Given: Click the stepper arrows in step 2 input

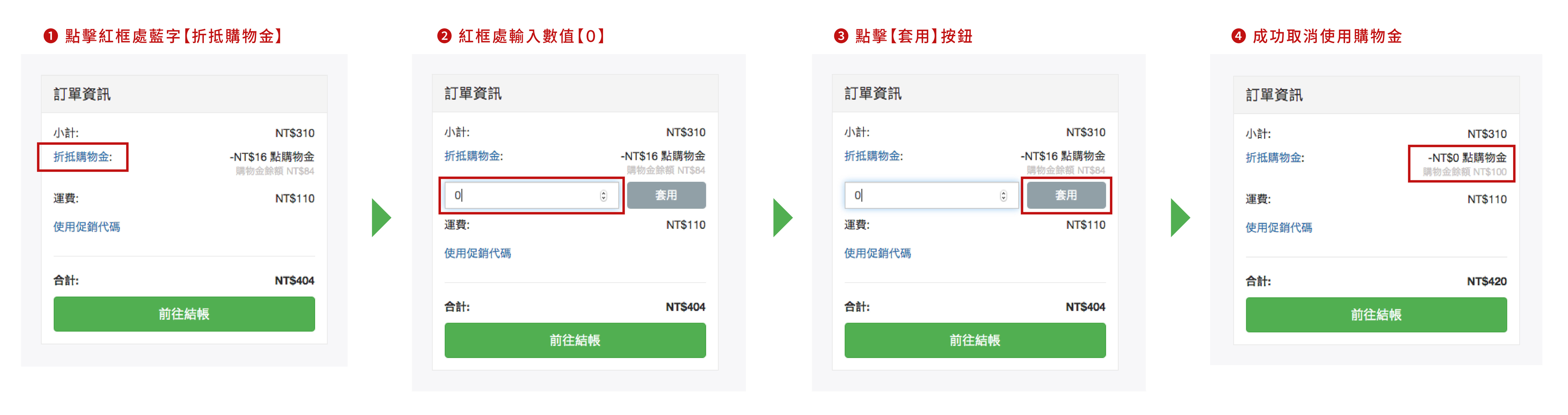Looking at the screenshot, I should pyautogui.click(x=603, y=196).
